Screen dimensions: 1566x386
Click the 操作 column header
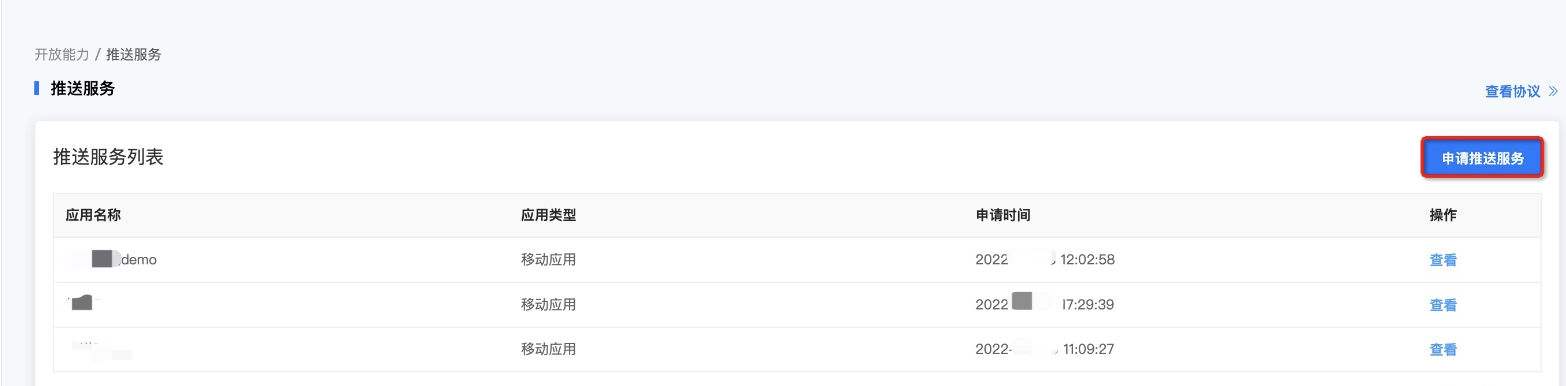pos(1443,215)
